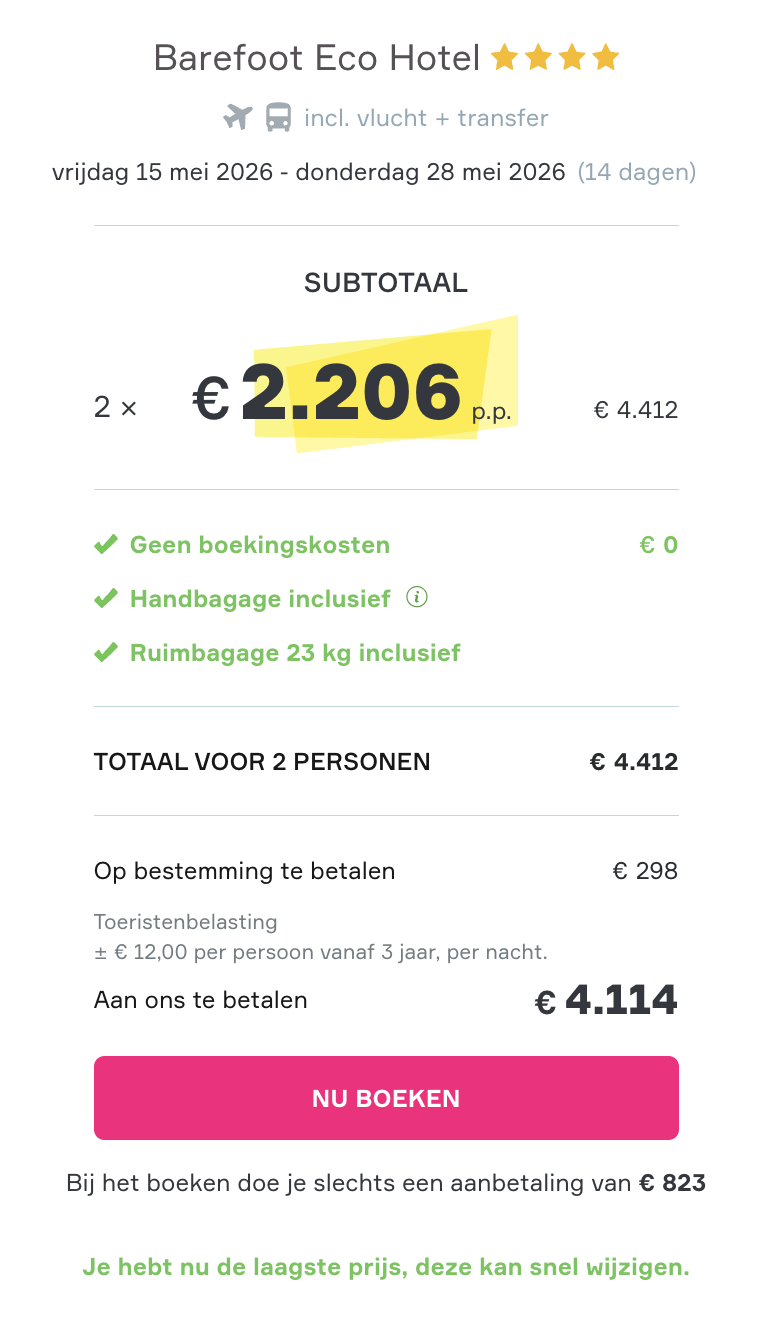Image resolution: width=758 pixels, height=1336 pixels.
Task: Click the fourth yellow rating star
Action: 606,58
